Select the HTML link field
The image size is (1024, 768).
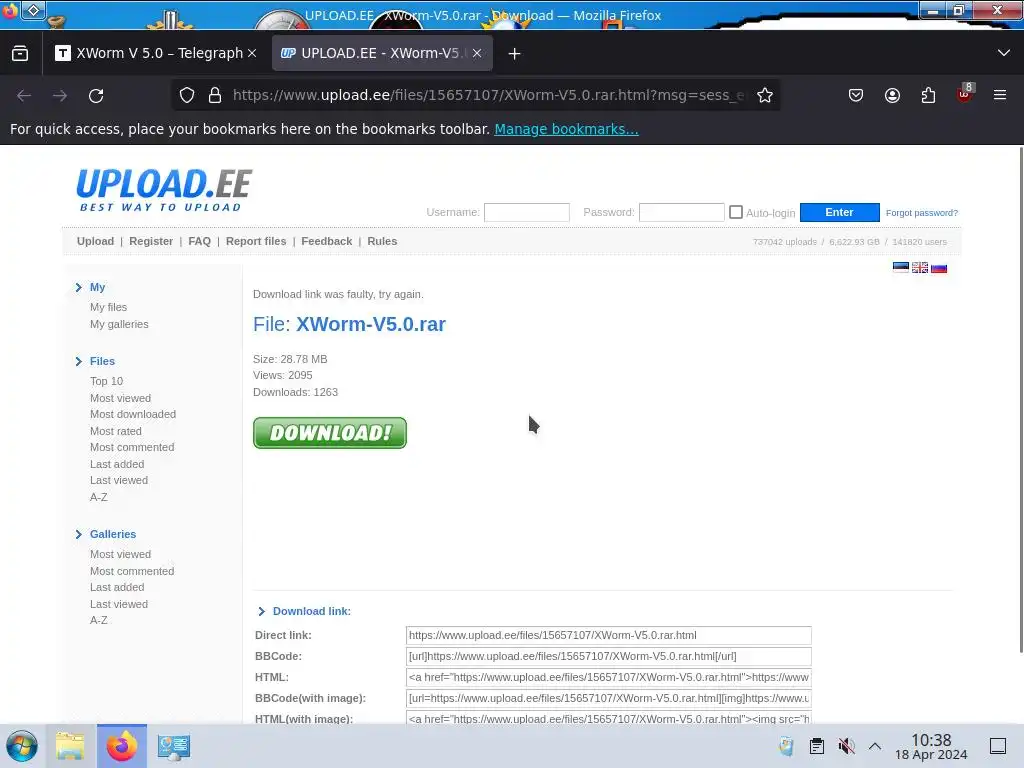(x=609, y=677)
